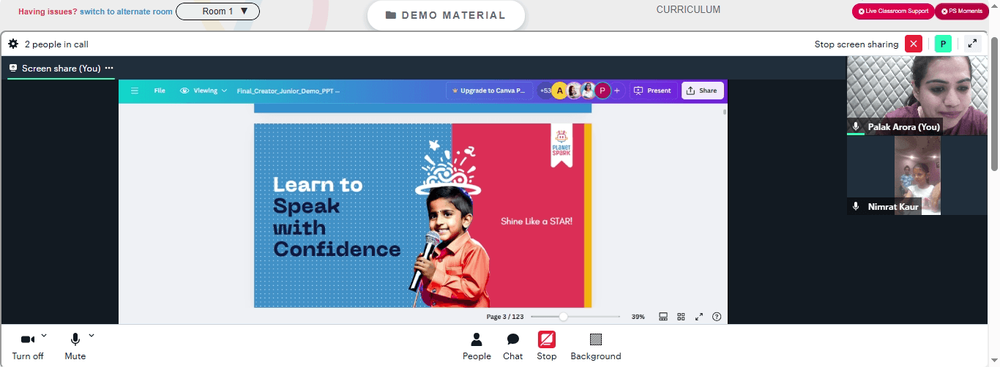Open CURRICULUM tab
1000x367 pixels.
(x=688, y=10)
